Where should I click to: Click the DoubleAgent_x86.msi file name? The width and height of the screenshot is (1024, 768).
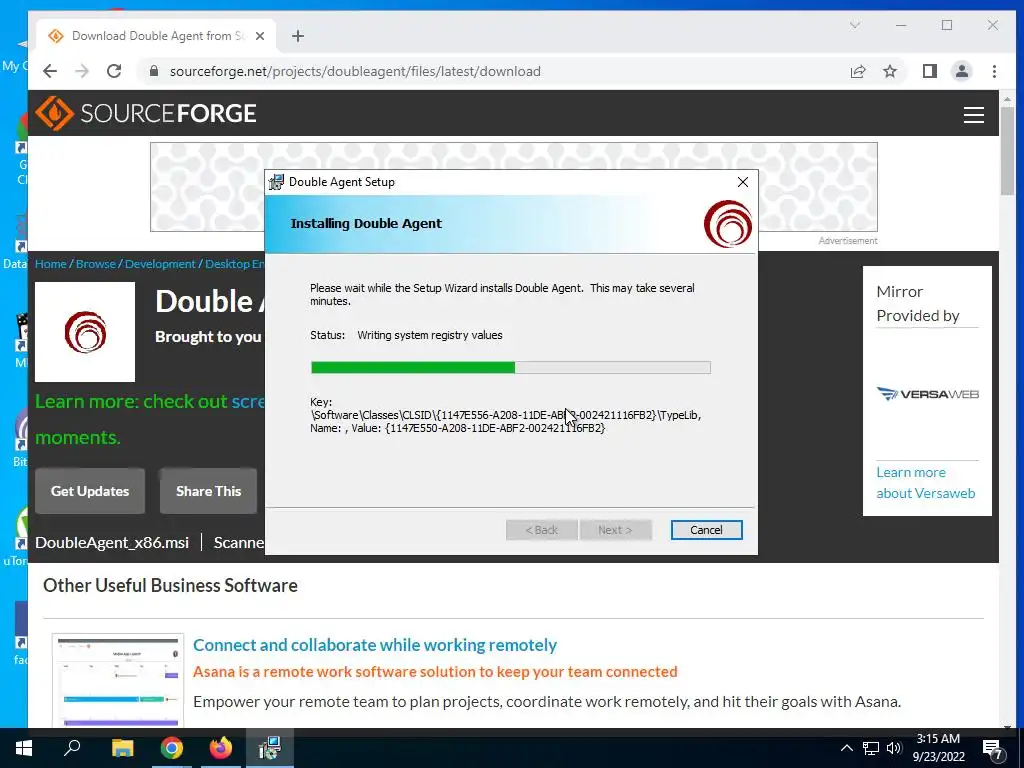pyautogui.click(x=112, y=543)
